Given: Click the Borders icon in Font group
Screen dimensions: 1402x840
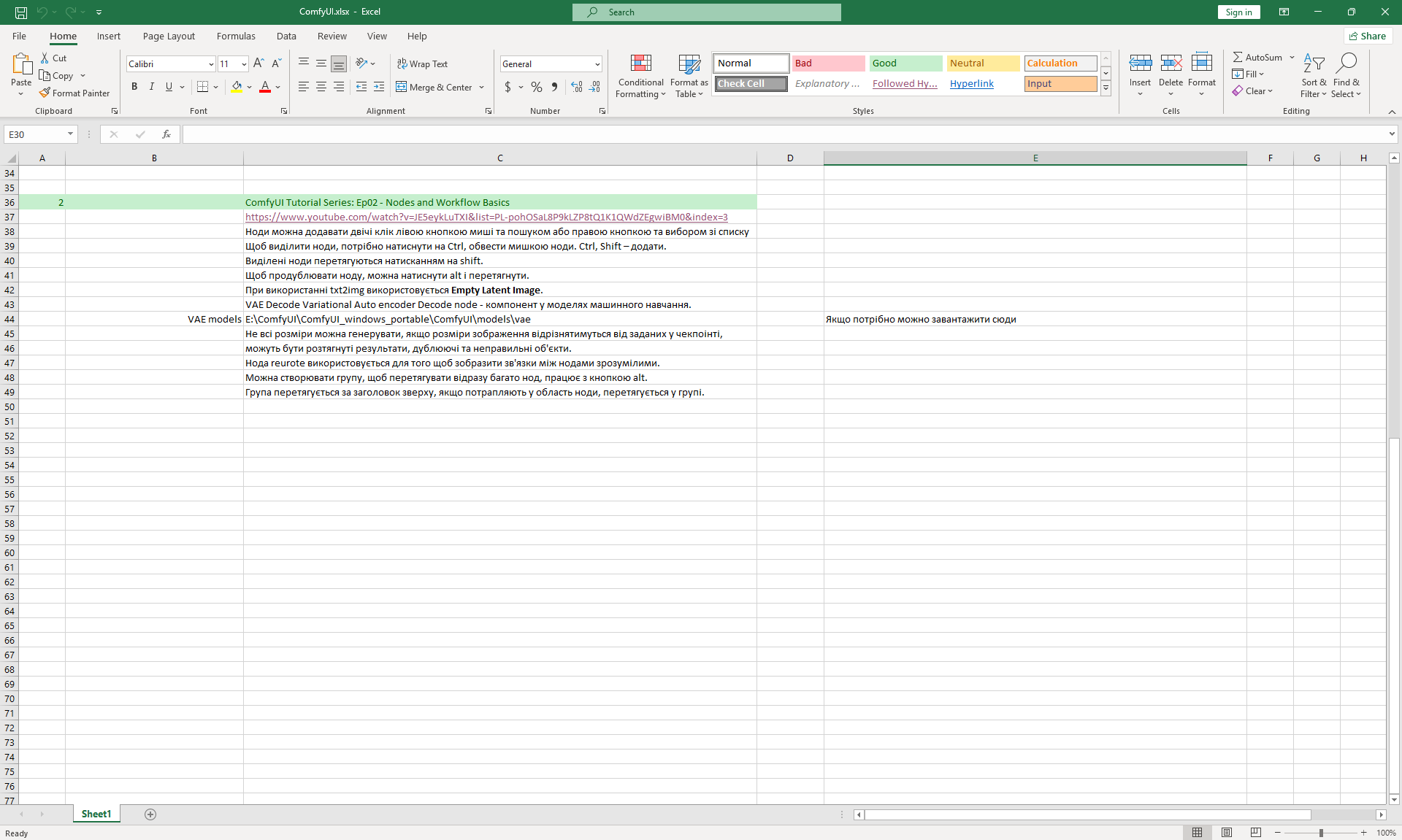Looking at the screenshot, I should coord(202,87).
